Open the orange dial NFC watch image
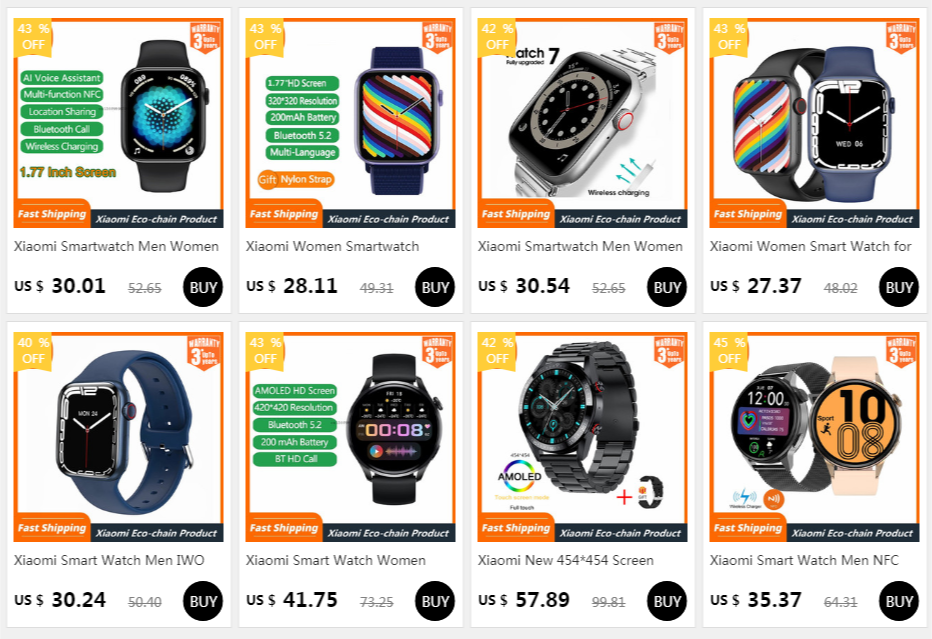Image resolution: width=932 pixels, height=639 pixels. pos(814,436)
